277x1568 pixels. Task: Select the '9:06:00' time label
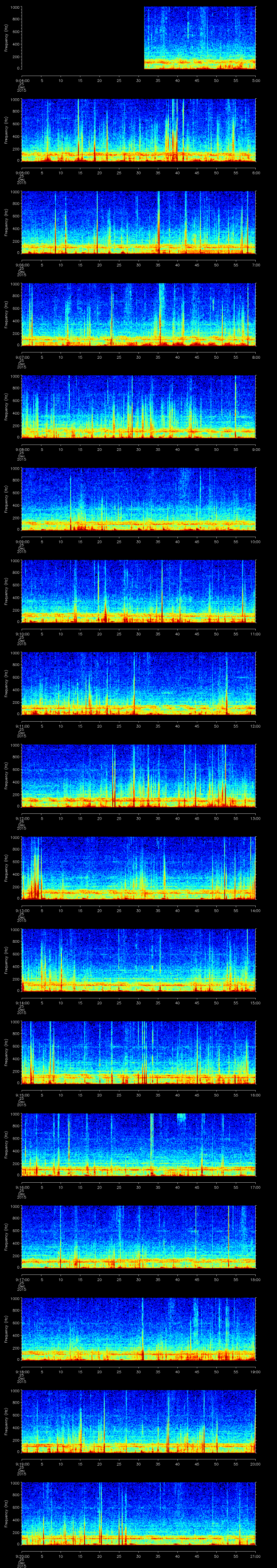pyautogui.click(x=22, y=265)
